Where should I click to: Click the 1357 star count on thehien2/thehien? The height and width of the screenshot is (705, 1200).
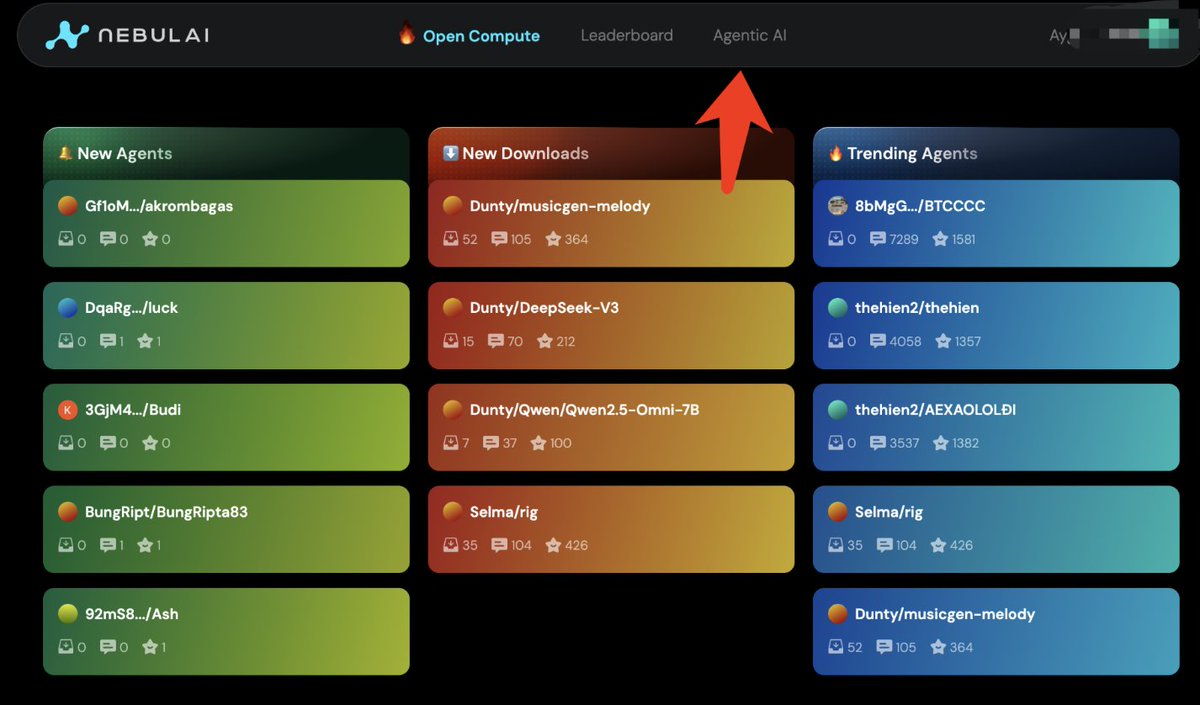point(968,341)
